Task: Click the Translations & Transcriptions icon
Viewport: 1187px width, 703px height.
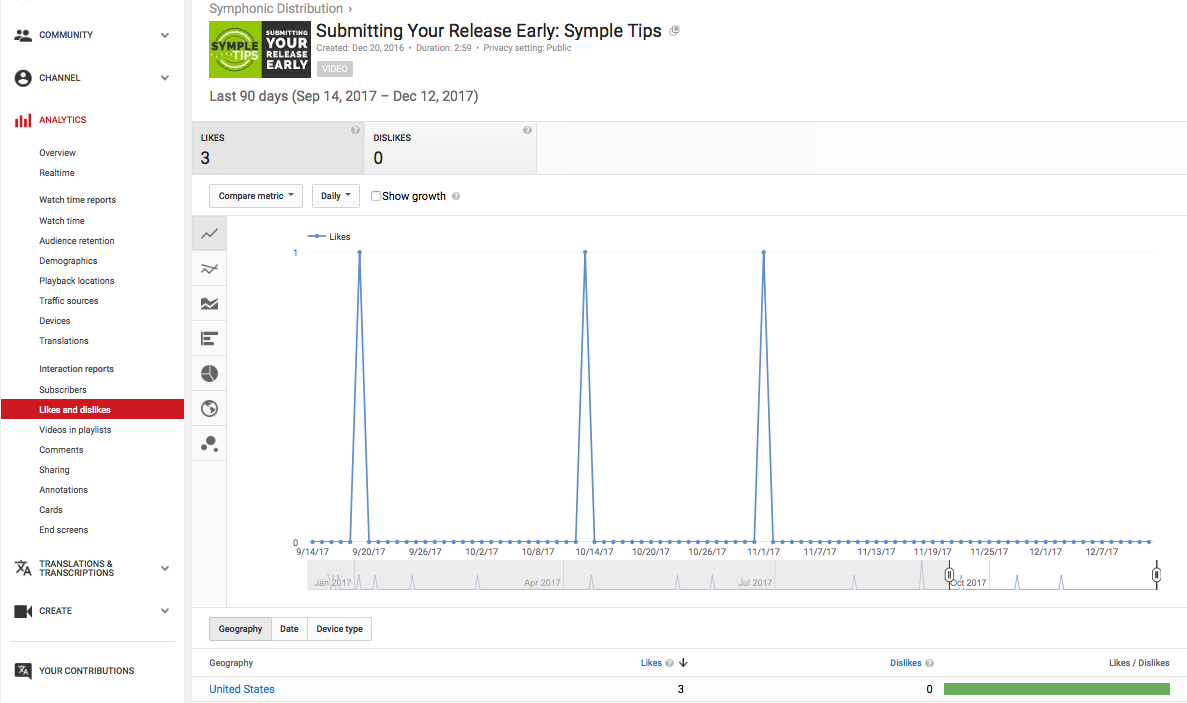Action: pos(23,568)
